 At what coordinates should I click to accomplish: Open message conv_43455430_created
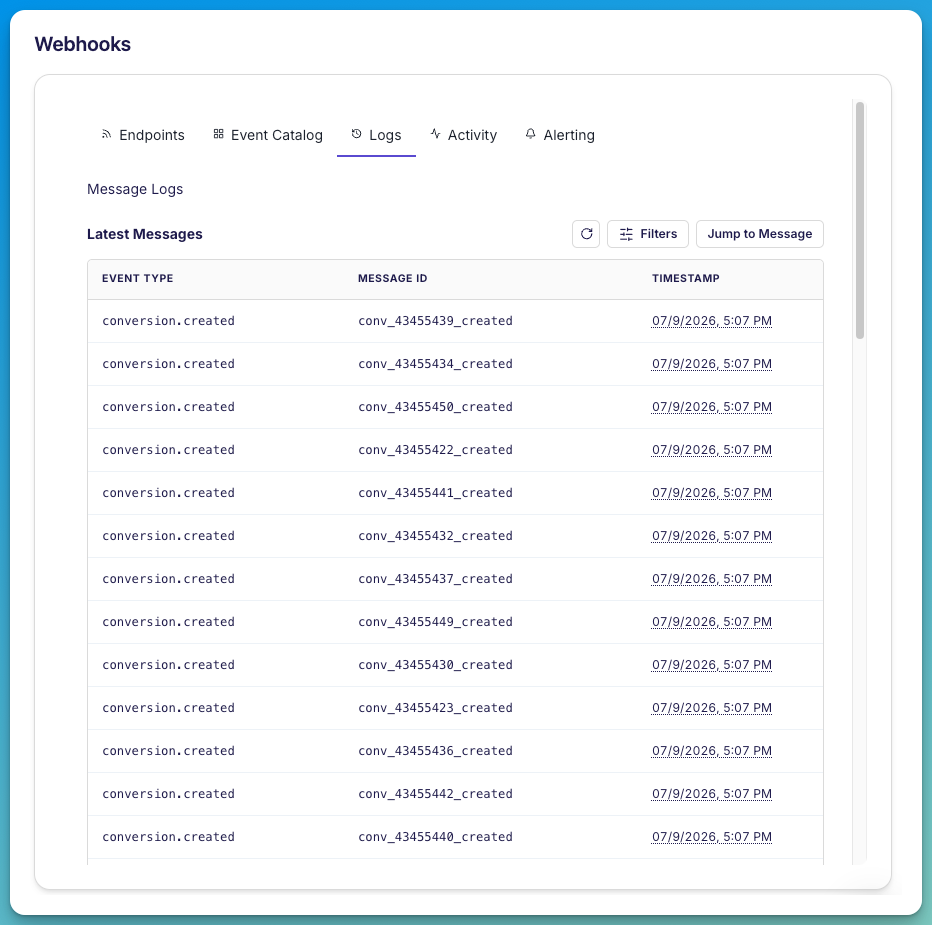click(435, 665)
